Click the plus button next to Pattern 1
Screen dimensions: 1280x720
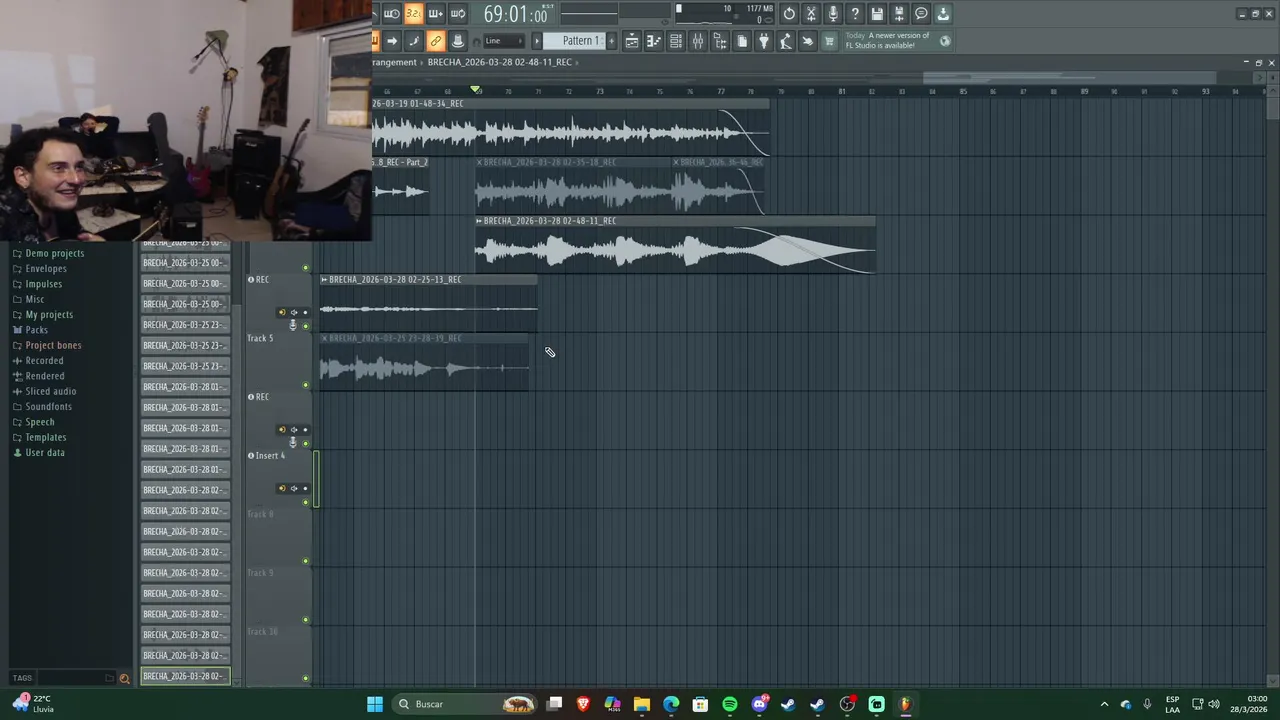[x=611, y=41]
